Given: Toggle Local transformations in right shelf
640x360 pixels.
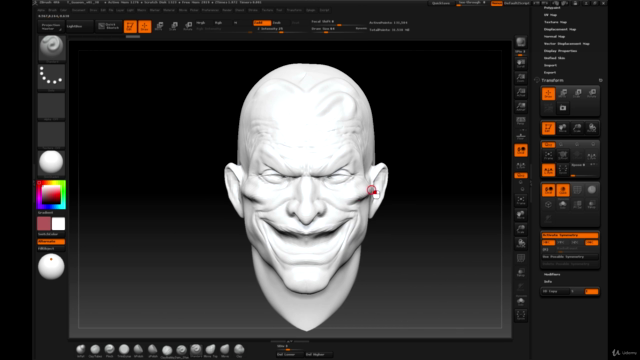Looking at the screenshot, I should [x=521, y=151].
